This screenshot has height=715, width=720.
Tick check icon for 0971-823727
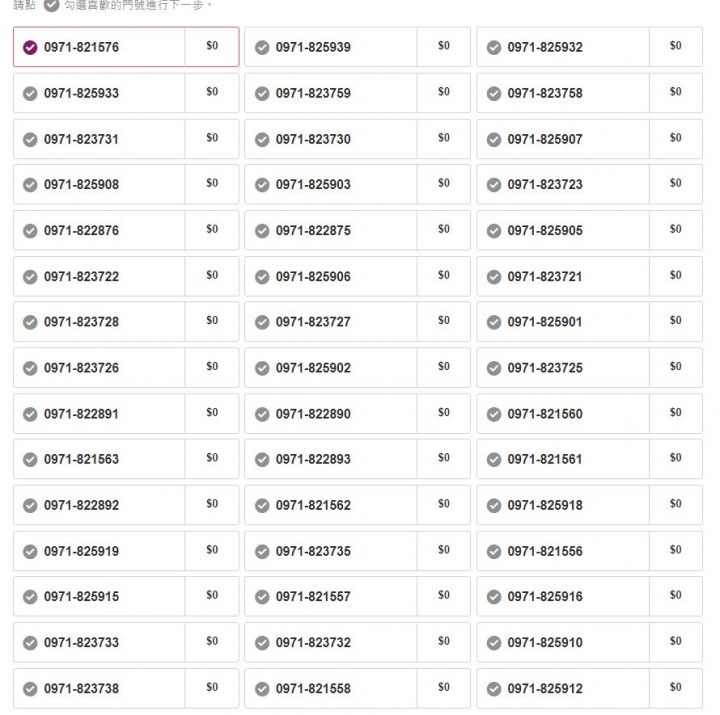pyautogui.click(x=262, y=322)
